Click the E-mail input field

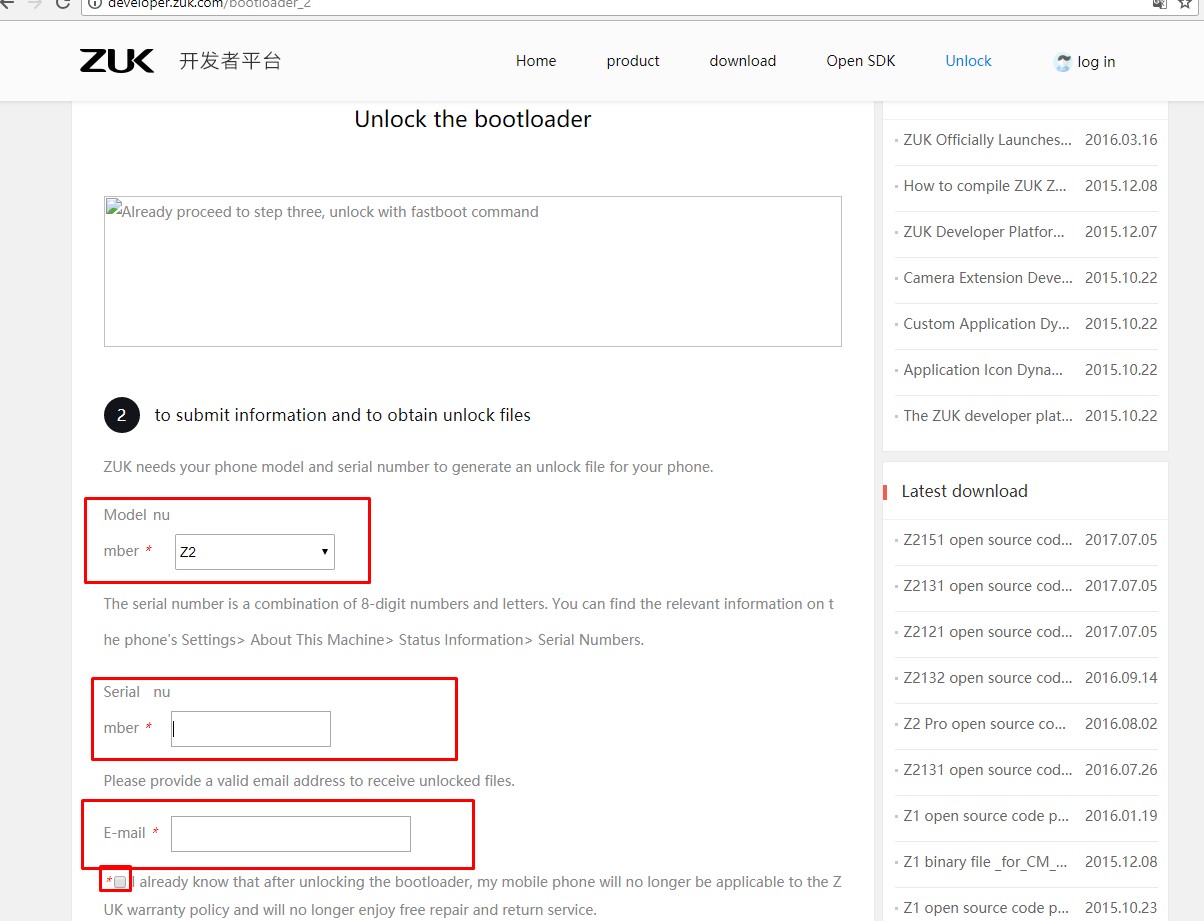291,834
